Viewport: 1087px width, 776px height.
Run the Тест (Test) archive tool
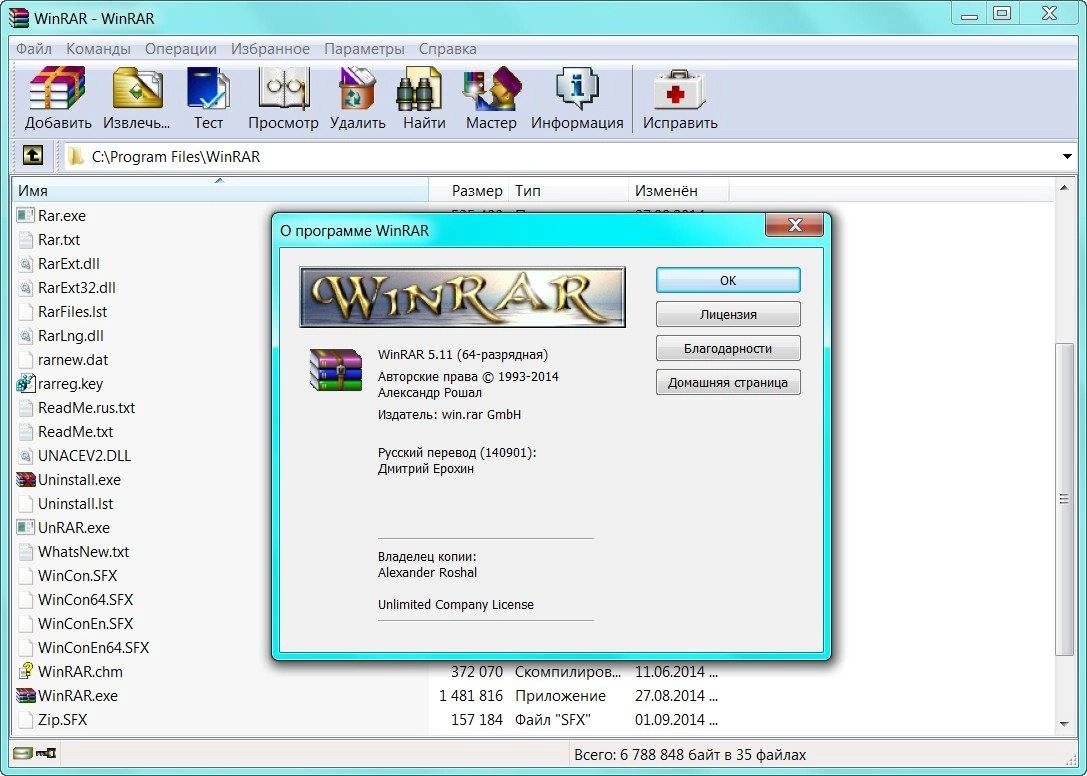tap(208, 98)
